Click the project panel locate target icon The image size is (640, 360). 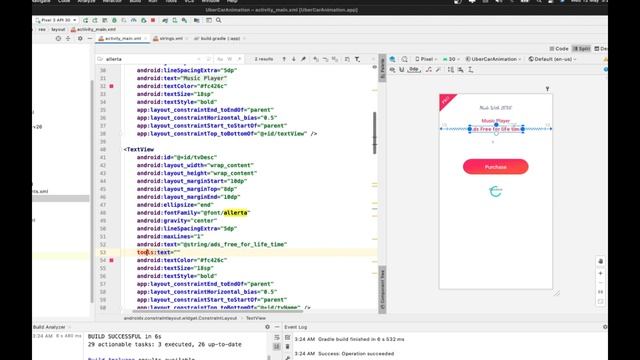pyautogui.click(x=58, y=38)
